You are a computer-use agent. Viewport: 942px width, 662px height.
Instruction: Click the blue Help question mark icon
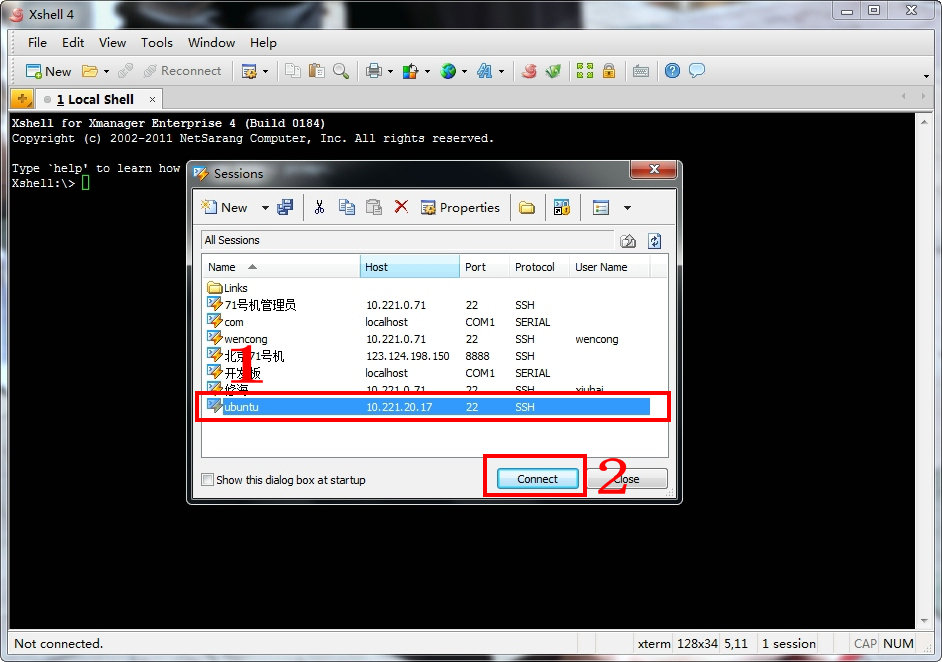pyautogui.click(x=672, y=71)
